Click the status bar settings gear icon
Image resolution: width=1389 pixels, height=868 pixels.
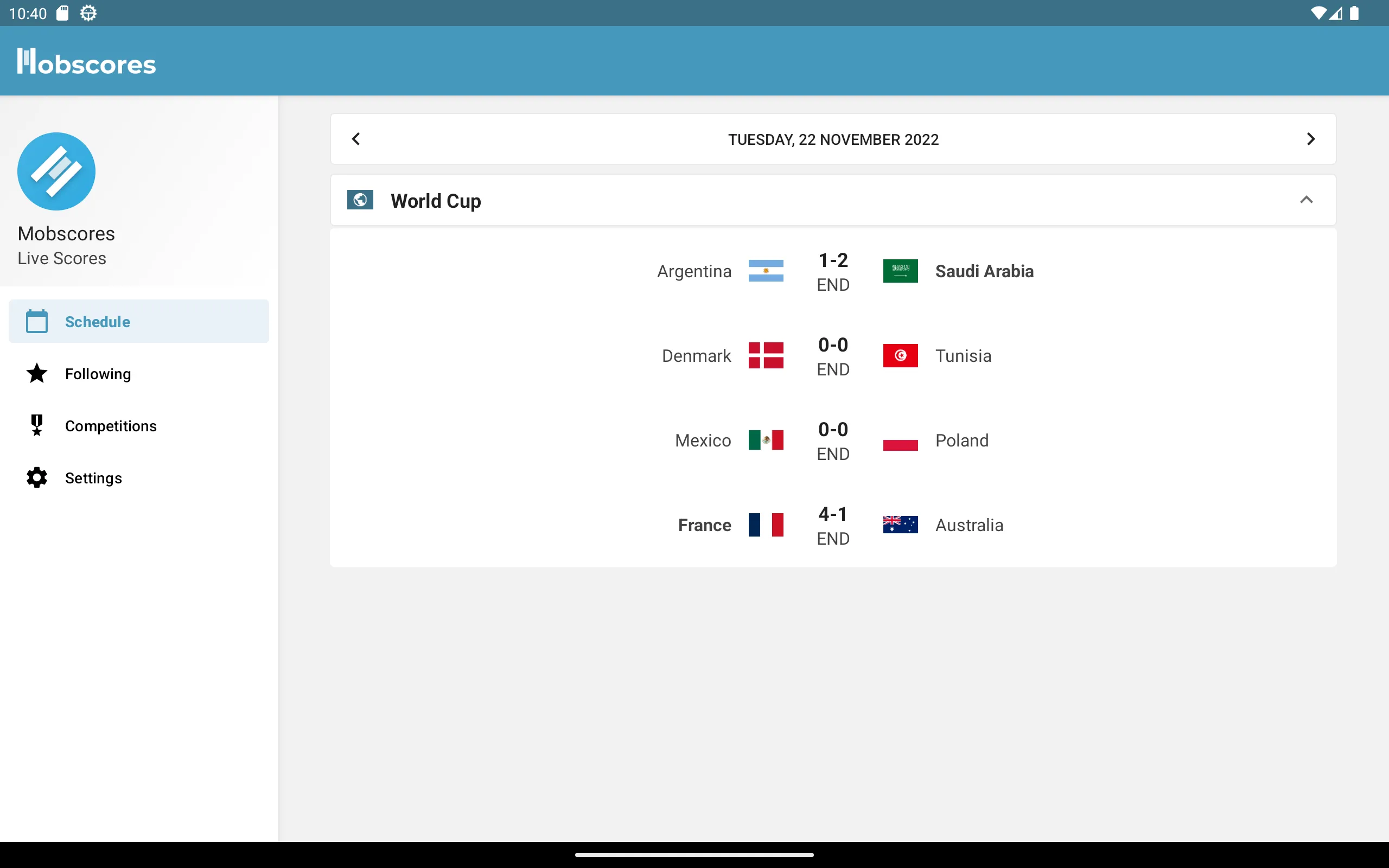(88, 13)
